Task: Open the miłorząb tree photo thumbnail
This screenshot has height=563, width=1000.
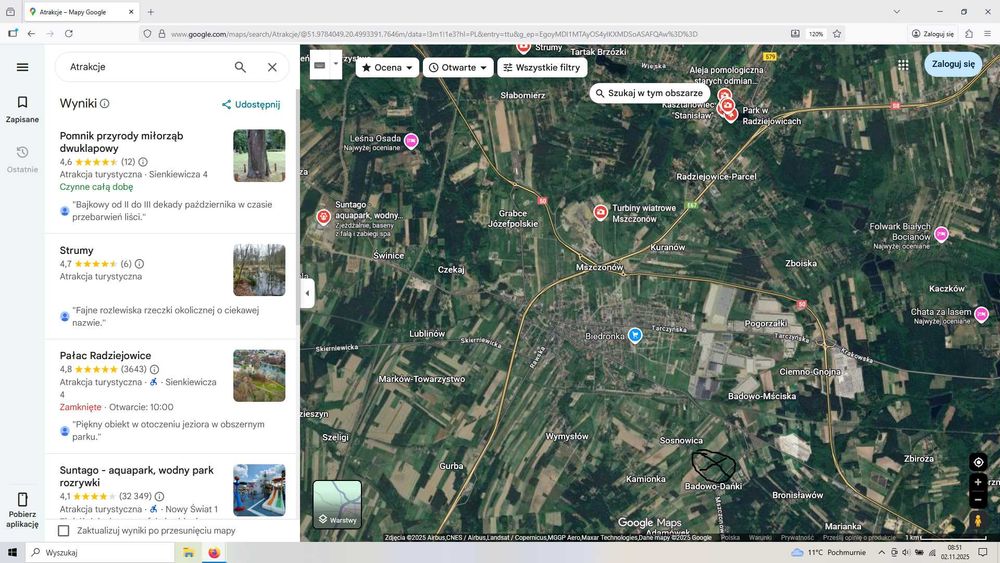Action: [259, 156]
